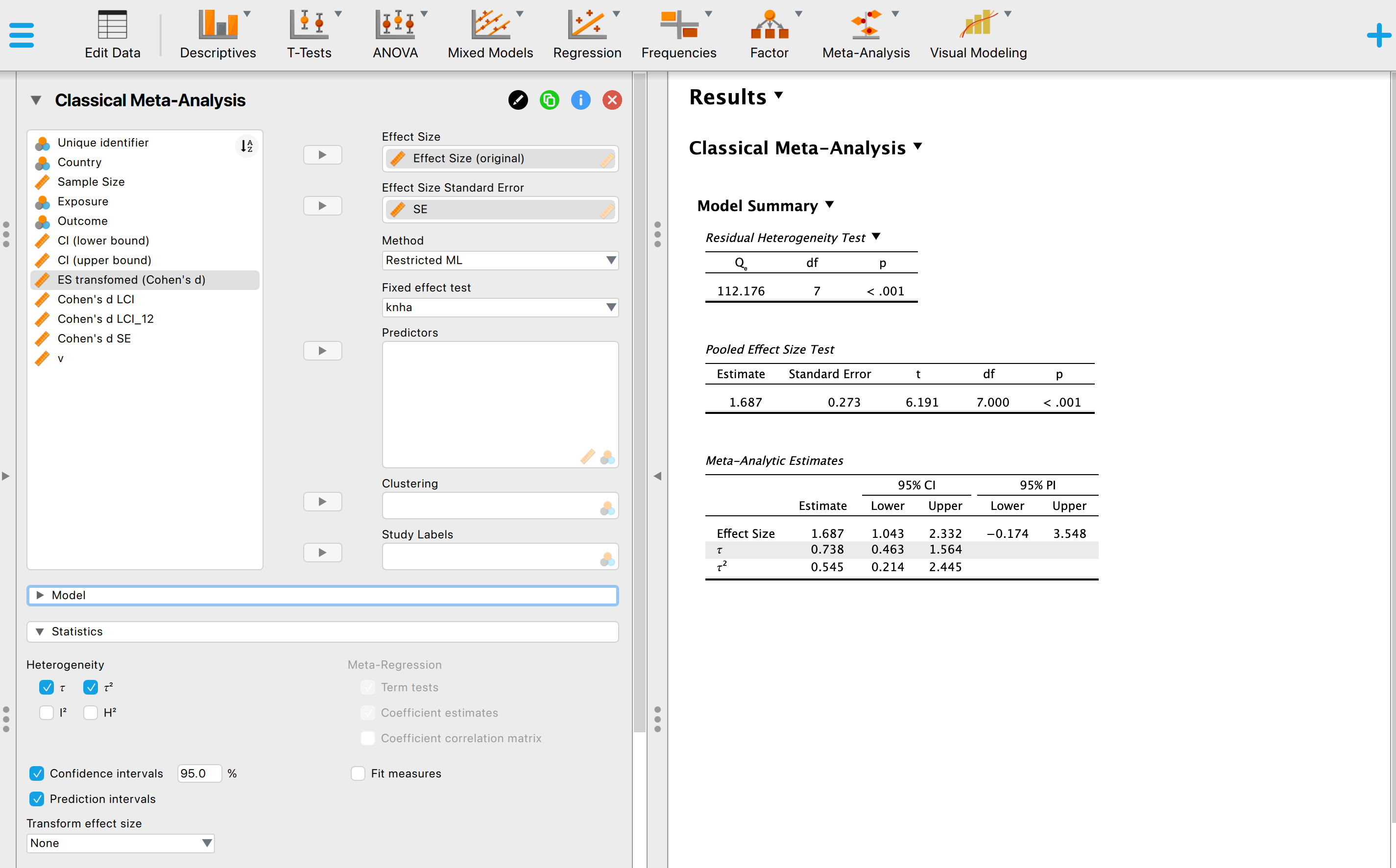Select CI (lower bound) variable
This screenshot has height=868, width=1396.
tap(144, 241)
